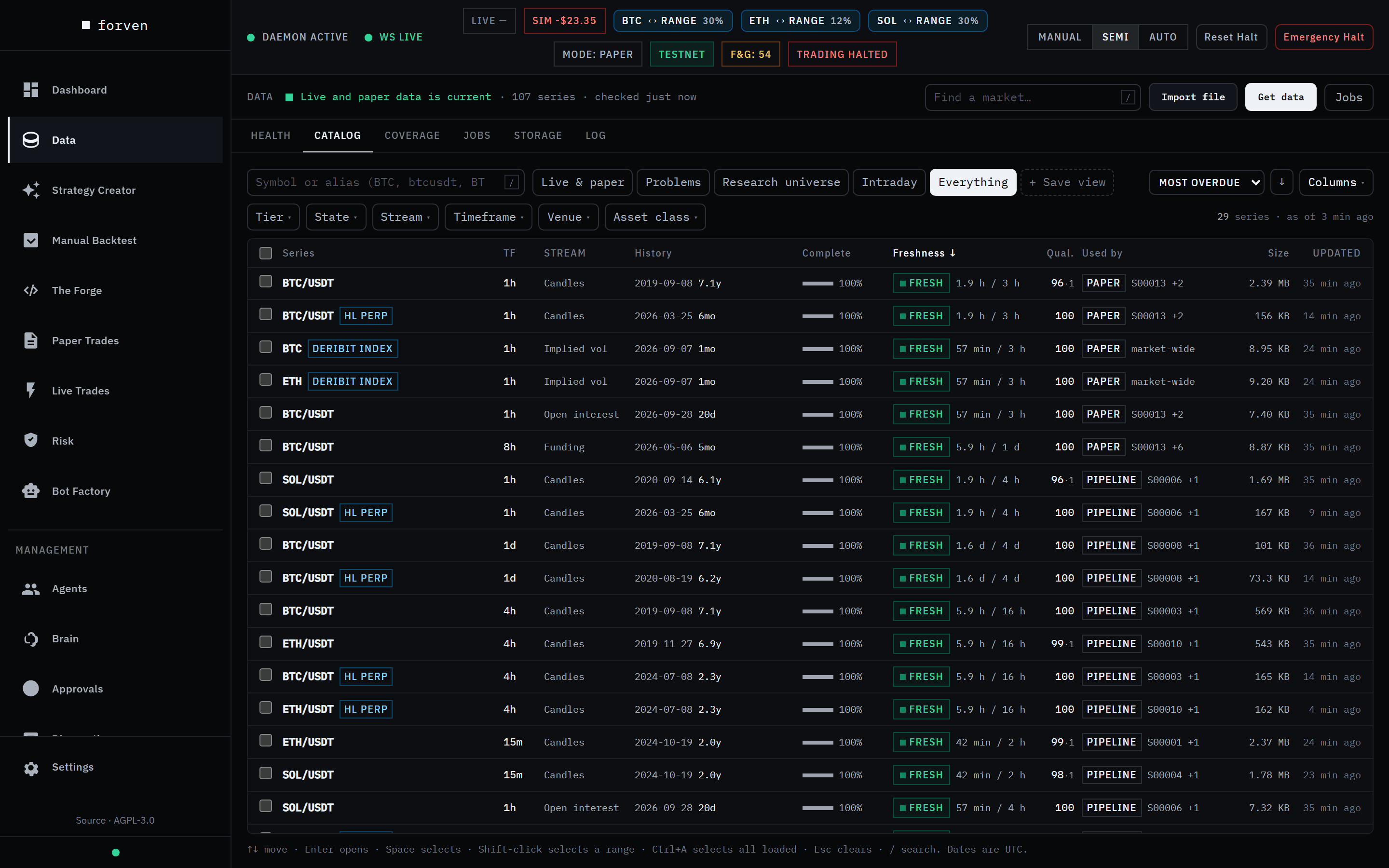Click the Import file button
Image resolution: width=1389 pixels, height=868 pixels.
click(x=1193, y=97)
